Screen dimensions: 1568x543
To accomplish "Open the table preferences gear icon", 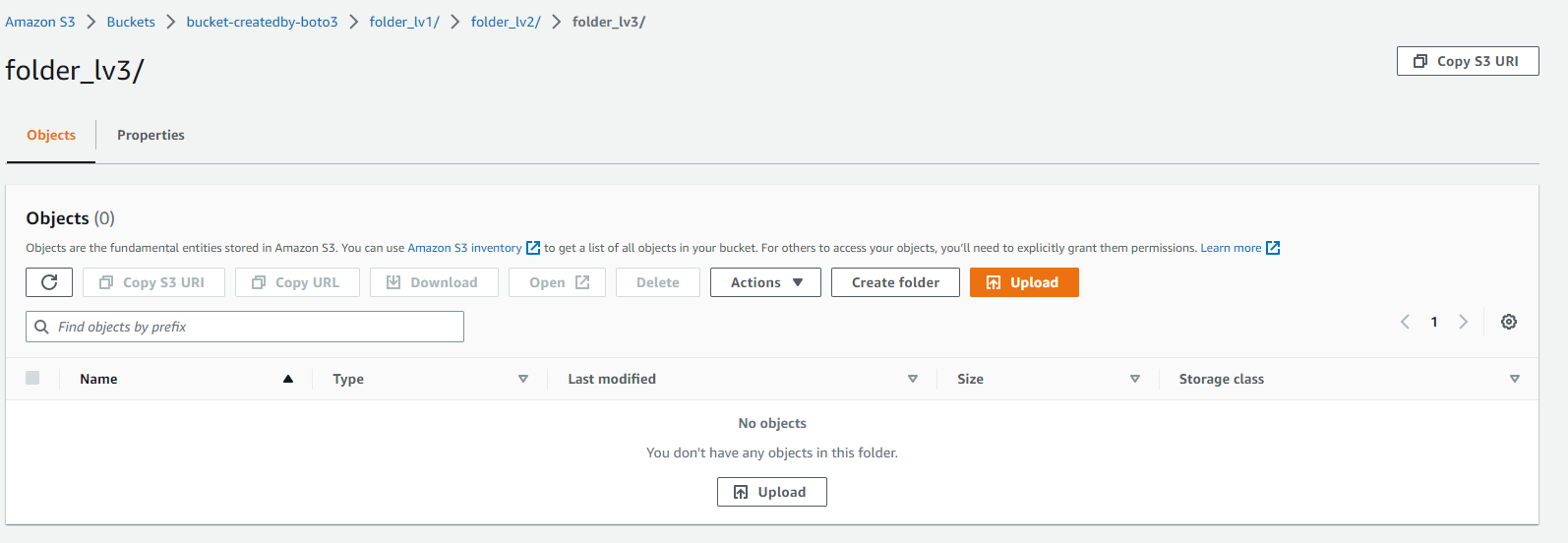I will tap(1509, 322).
